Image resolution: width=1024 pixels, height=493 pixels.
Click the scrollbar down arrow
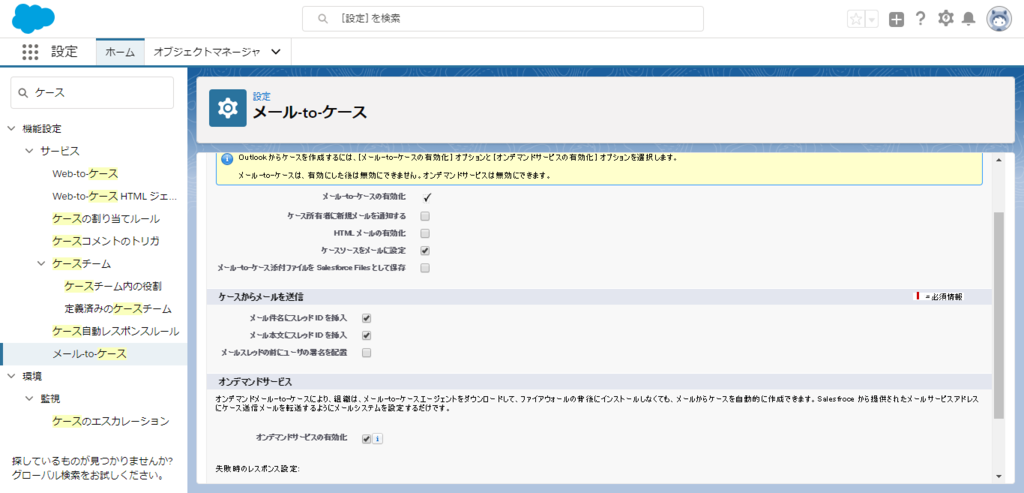[x=999, y=475]
